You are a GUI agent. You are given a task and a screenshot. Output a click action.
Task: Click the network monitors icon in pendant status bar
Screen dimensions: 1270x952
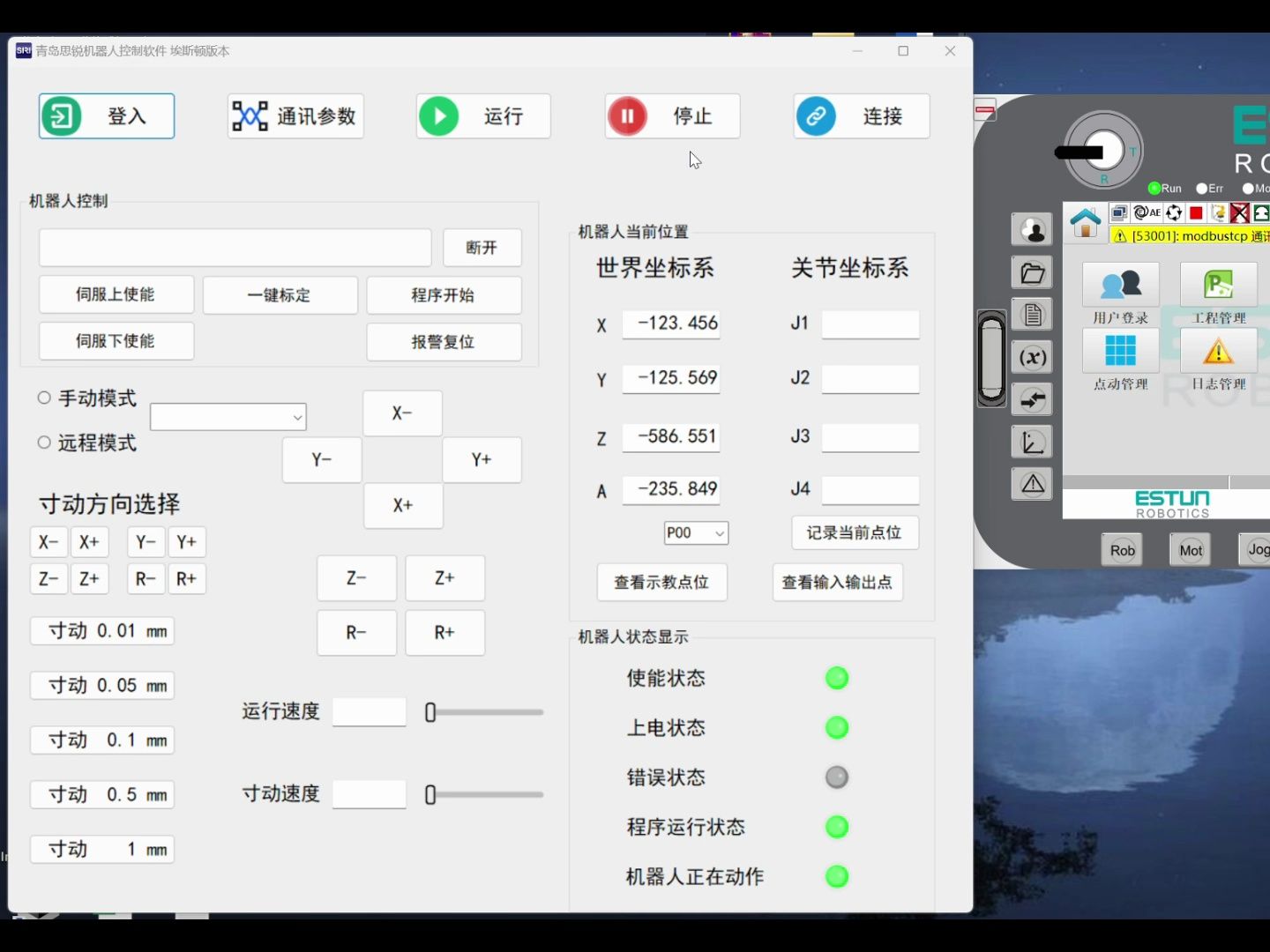[x=1119, y=212]
